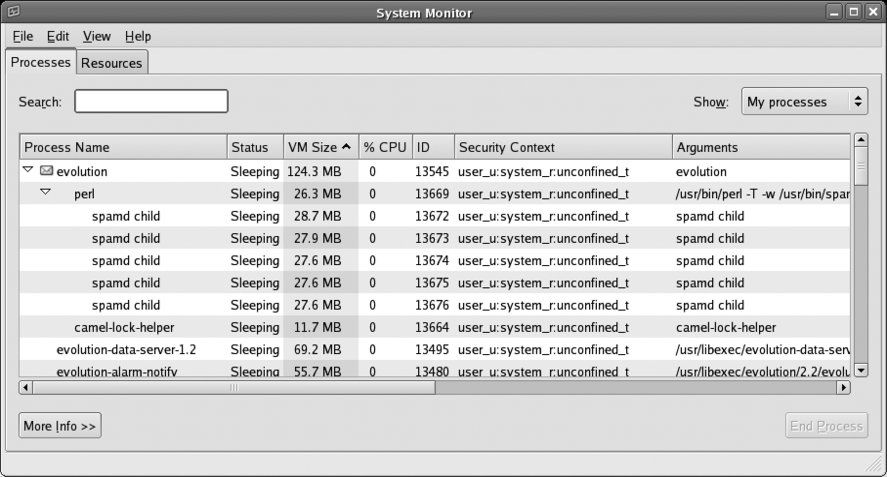This screenshot has width=887, height=477.
Task: Minimize the System Monitor window
Action: click(834, 12)
